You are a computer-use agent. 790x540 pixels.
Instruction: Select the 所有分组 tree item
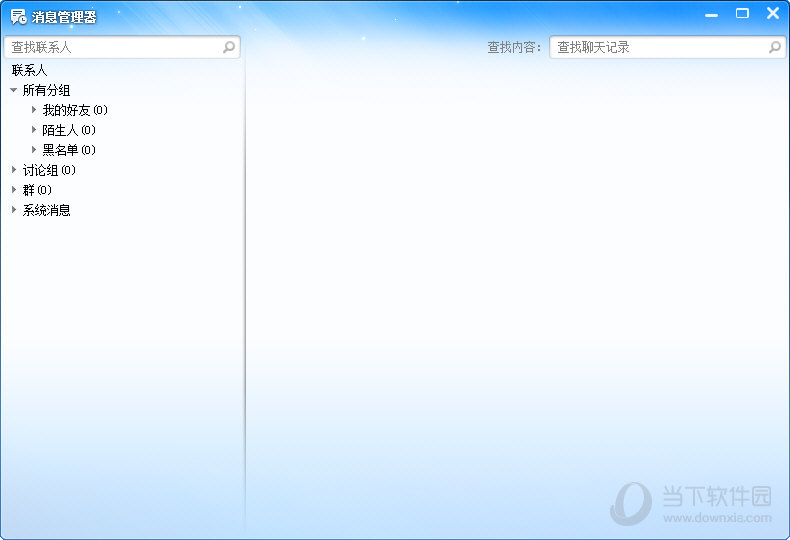46,90
